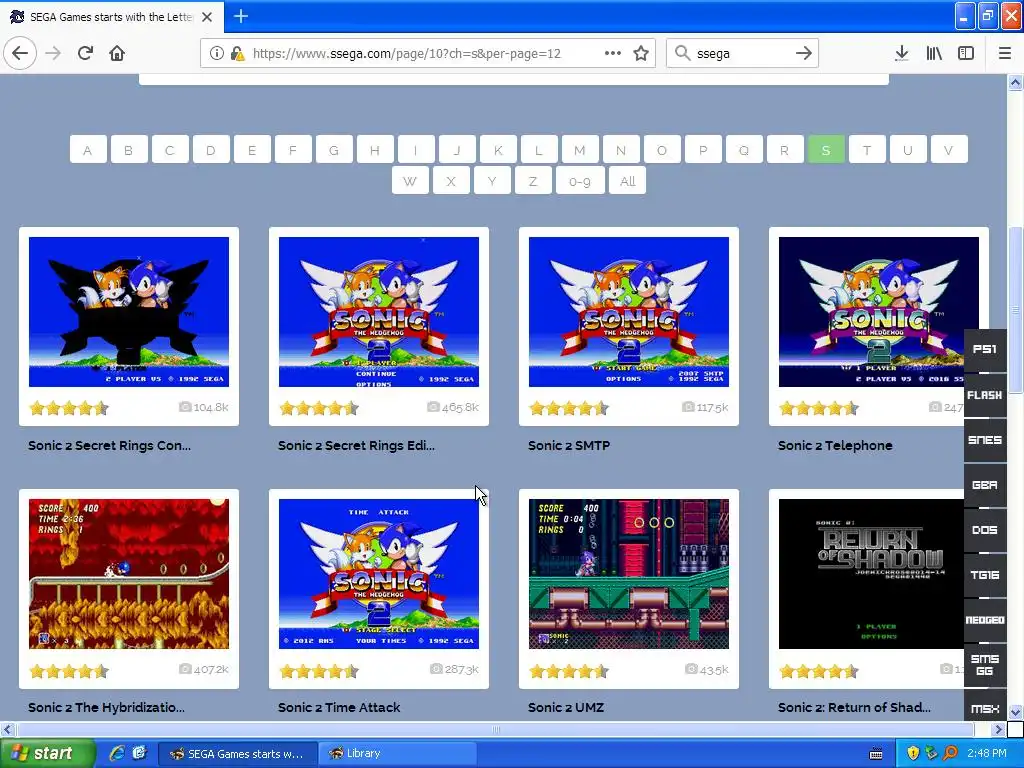The width and height of the screenshot is (1024, 768).
Task: Switch to the Library window in taskbar
Action: pos(396,753)
